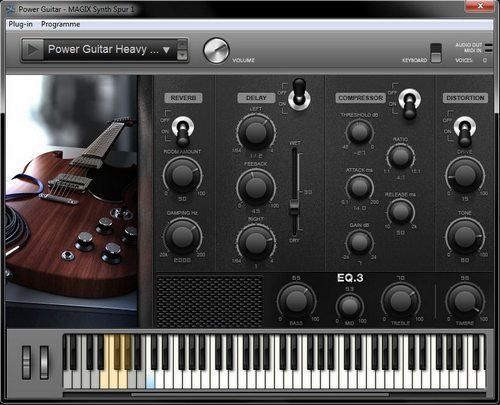The height and width of the screenshot is (405, 500).
Task: Close the Power Guitar window
Action: tap(480, 6)
